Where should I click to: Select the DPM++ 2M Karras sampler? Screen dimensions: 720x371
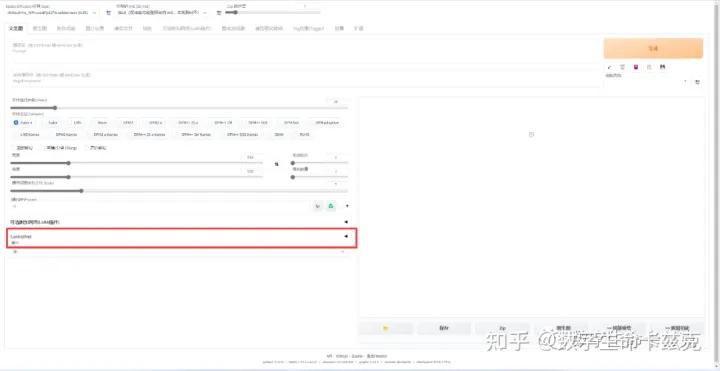196,135
